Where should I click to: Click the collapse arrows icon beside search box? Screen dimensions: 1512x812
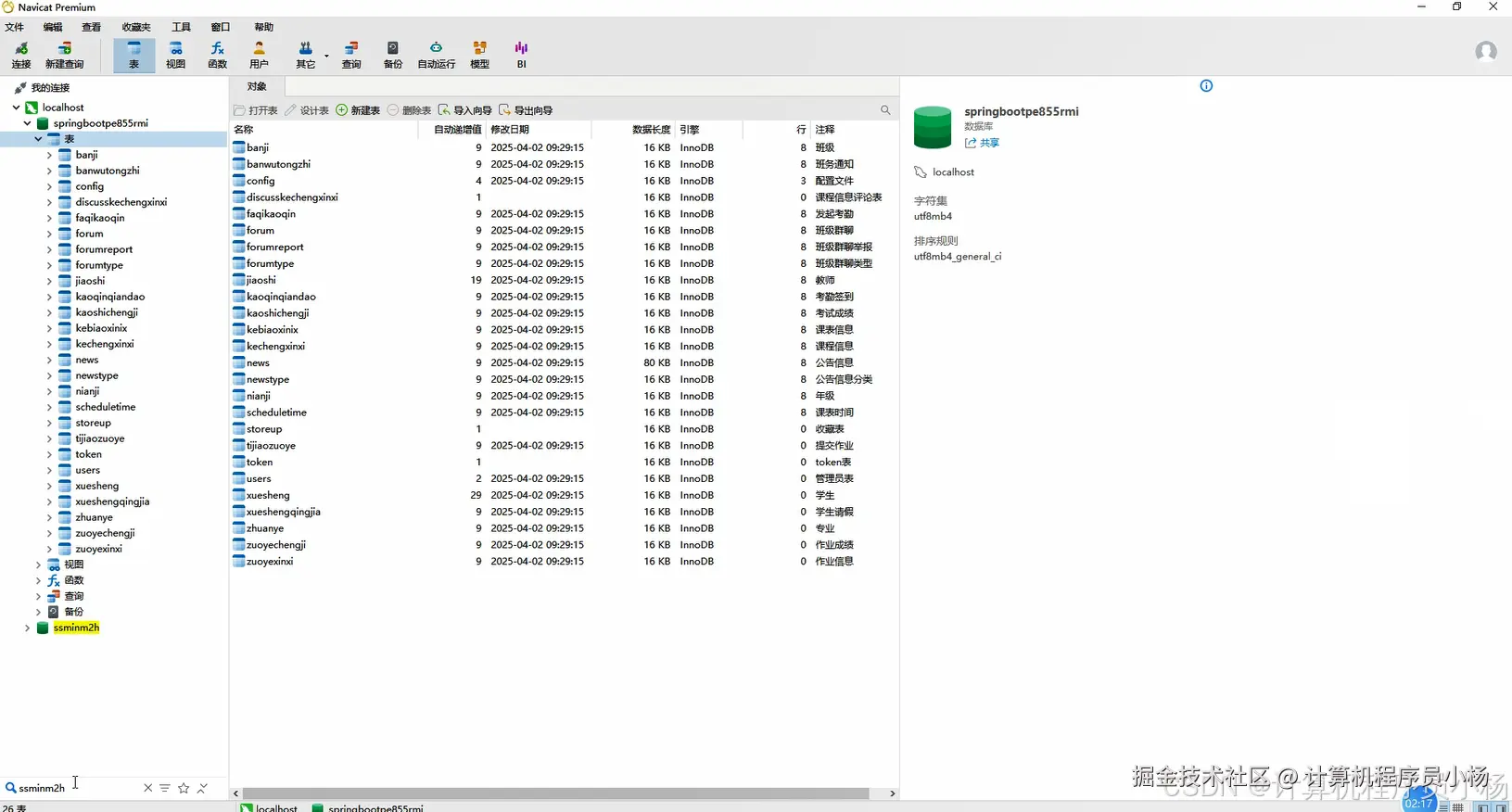pos(202,788)
